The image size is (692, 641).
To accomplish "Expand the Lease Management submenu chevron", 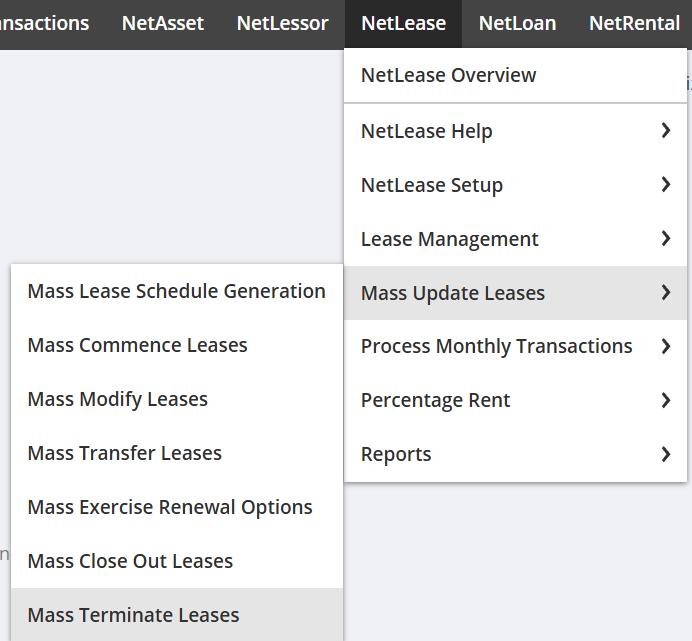I will (x=666, y=239).
